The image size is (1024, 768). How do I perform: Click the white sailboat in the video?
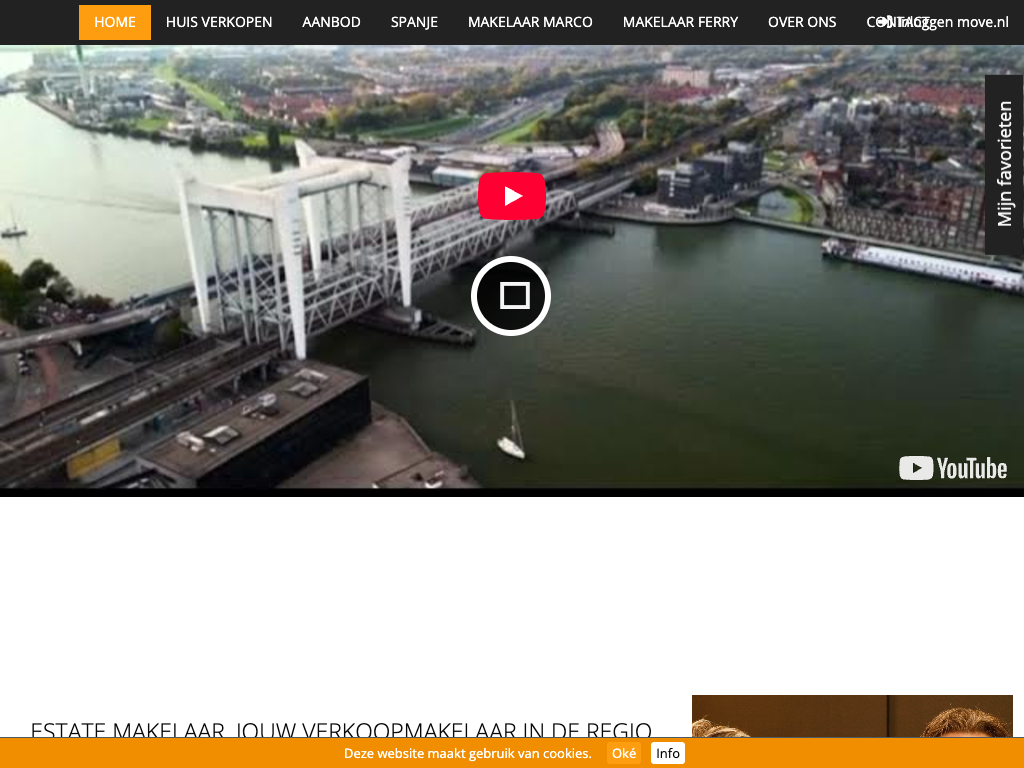(512, 435)
